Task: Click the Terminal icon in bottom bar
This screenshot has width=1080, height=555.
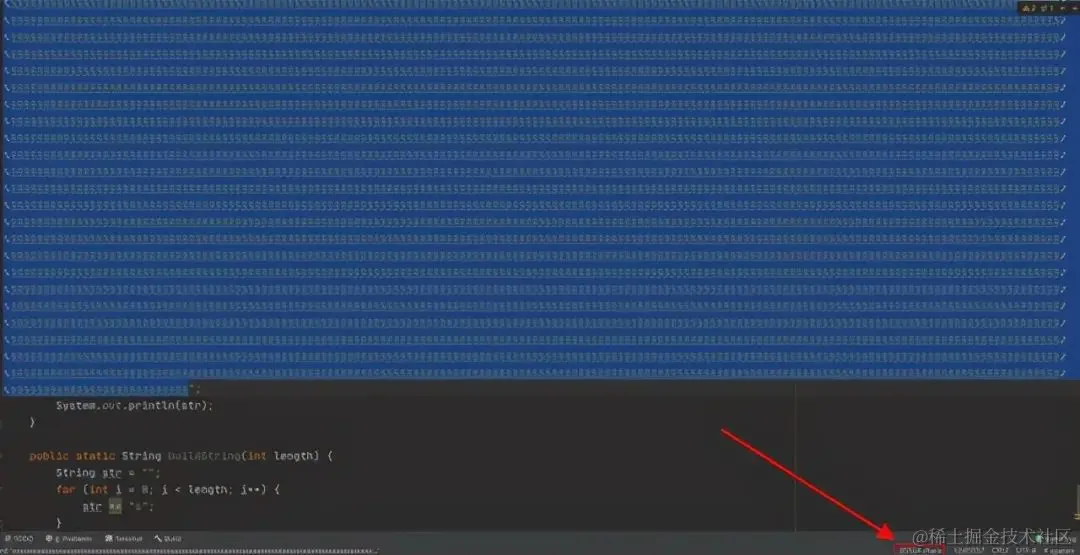Action: [x=109, y=538]
